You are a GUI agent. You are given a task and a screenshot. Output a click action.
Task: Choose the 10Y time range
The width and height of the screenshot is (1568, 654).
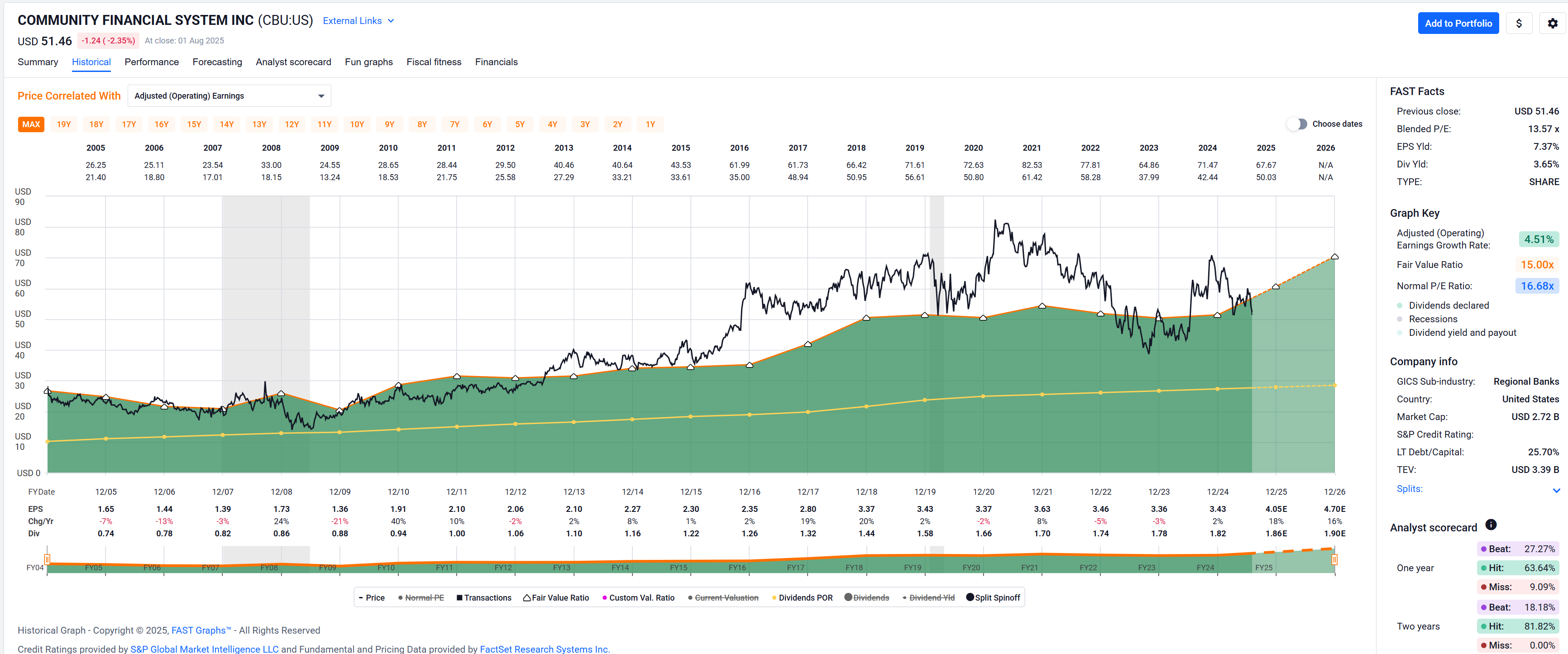pyautogui.click(x=357, y=124)
